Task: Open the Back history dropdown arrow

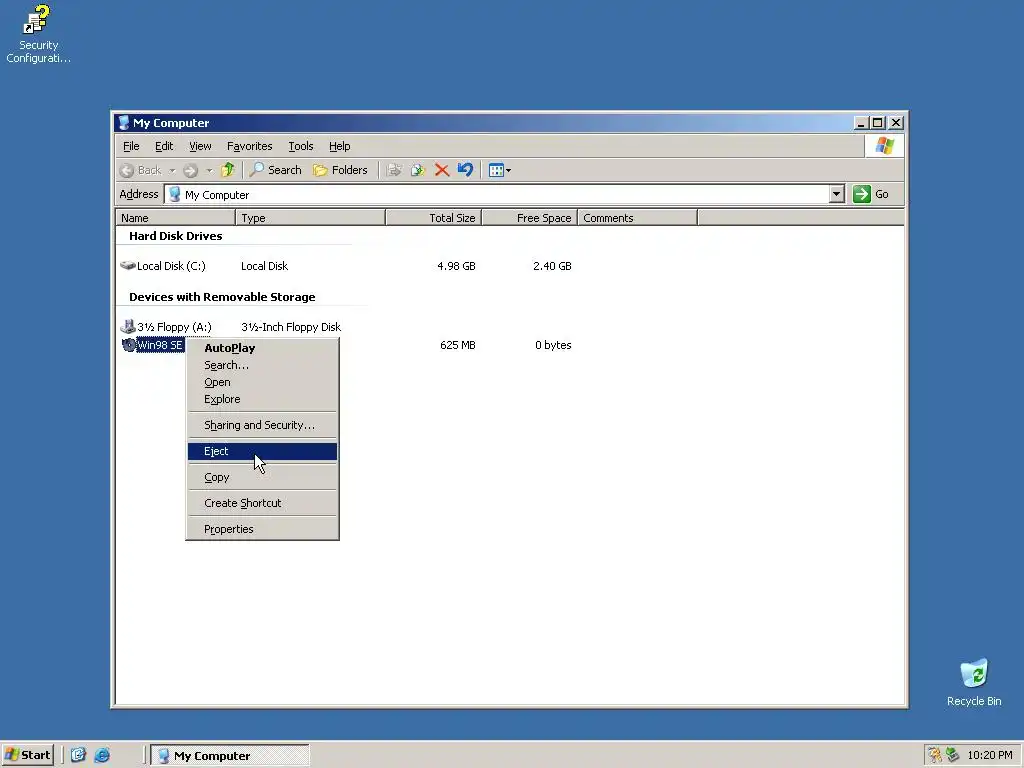Action: click(172, 170)
